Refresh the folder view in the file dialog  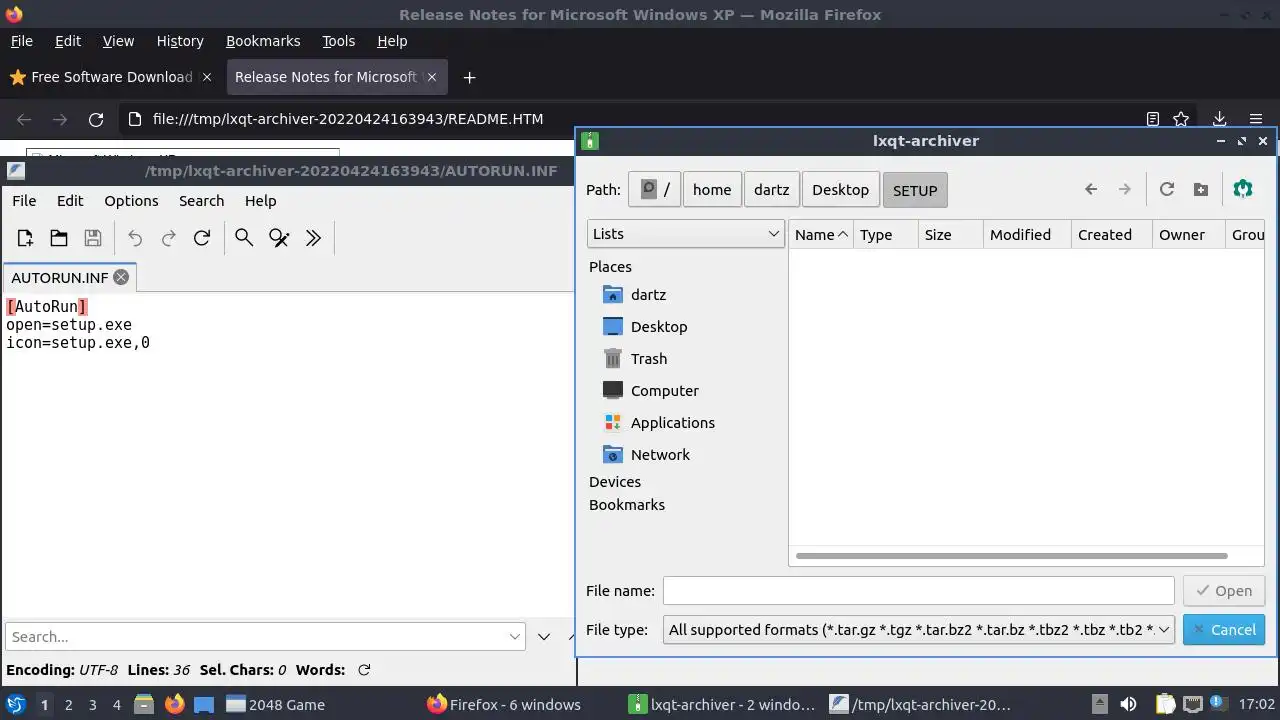1166,189
